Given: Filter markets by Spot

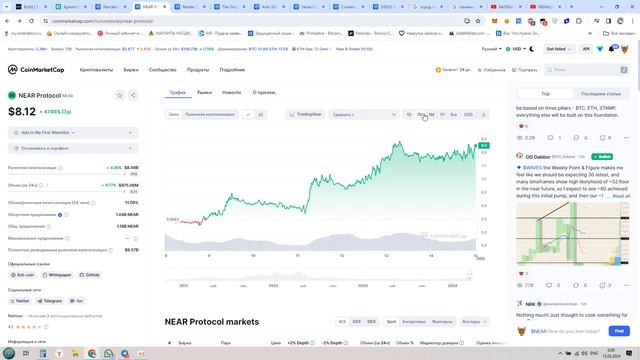Looking at the screenshot, I should pyautogui.click(x=391, y=322).
